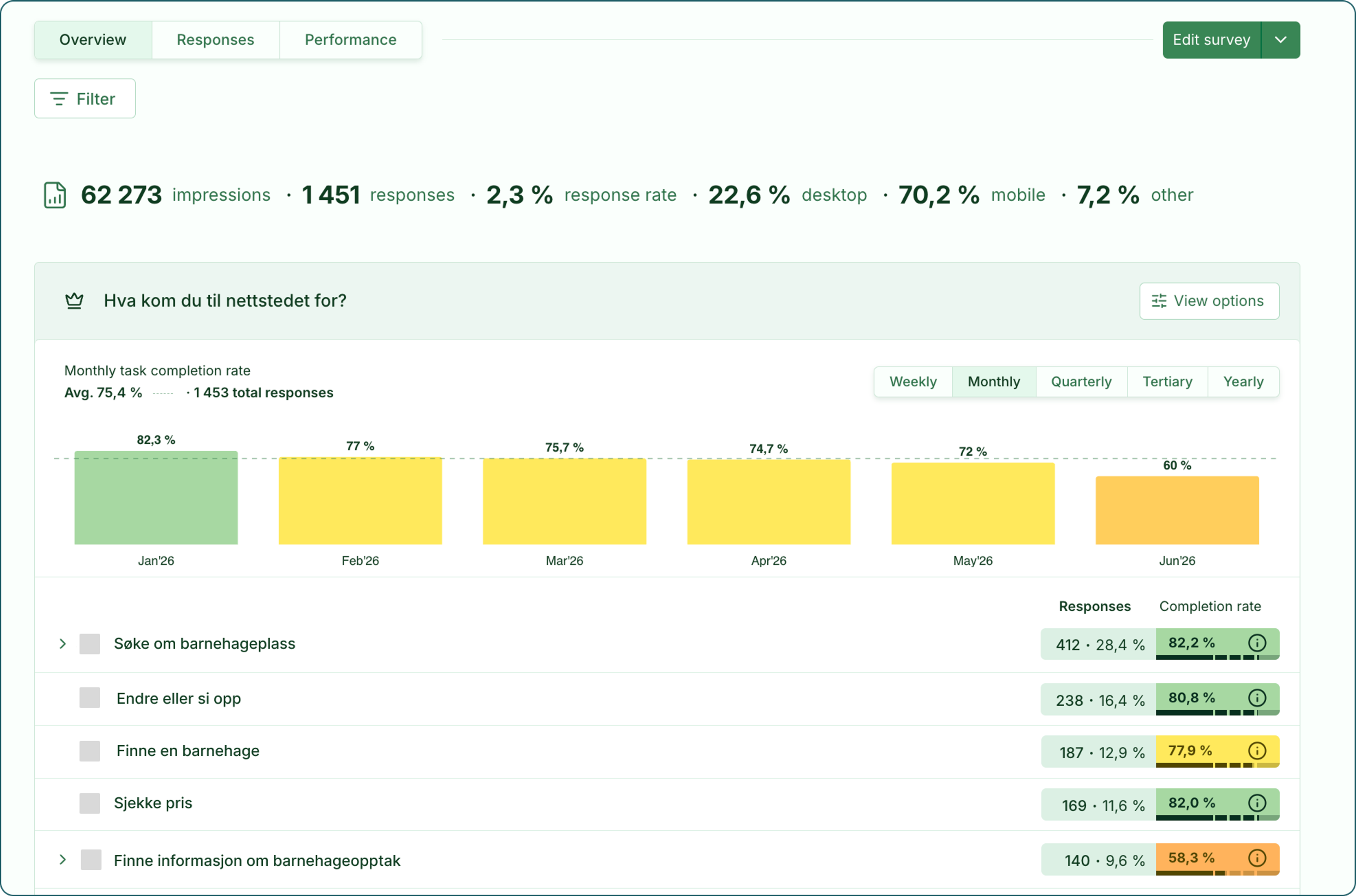Click the 58,3 % orange completion cell

1217,859
